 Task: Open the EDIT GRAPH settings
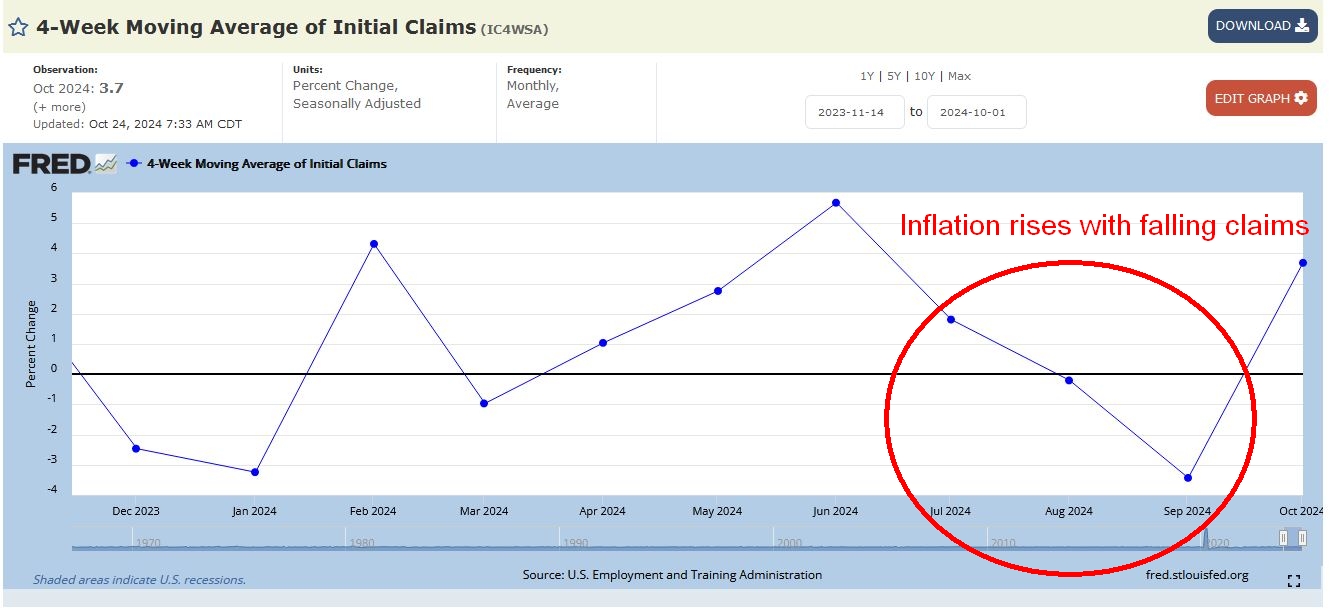(1260, 98)
